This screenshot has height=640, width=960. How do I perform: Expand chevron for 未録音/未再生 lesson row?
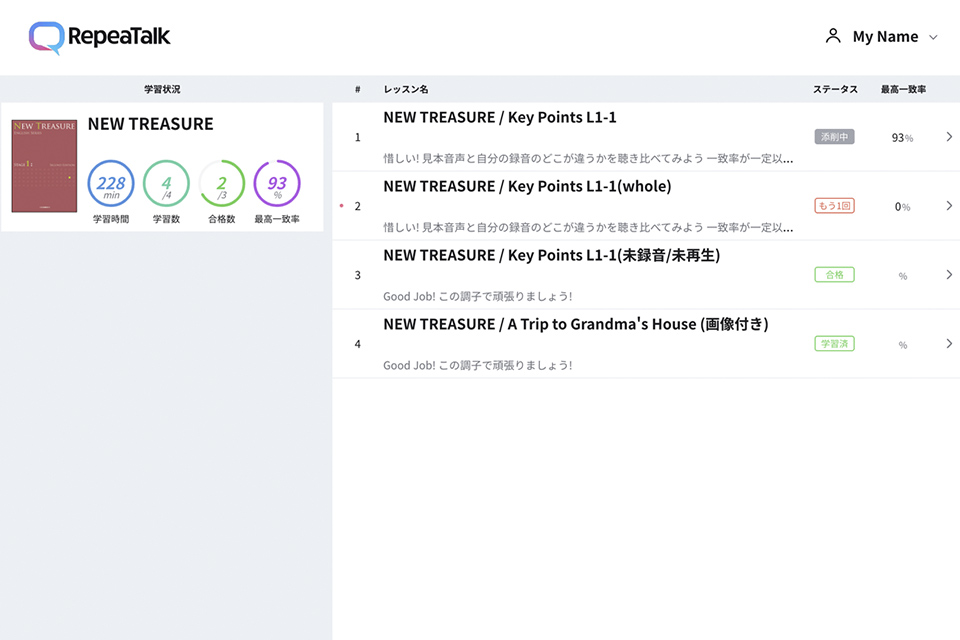coord(949,274)
